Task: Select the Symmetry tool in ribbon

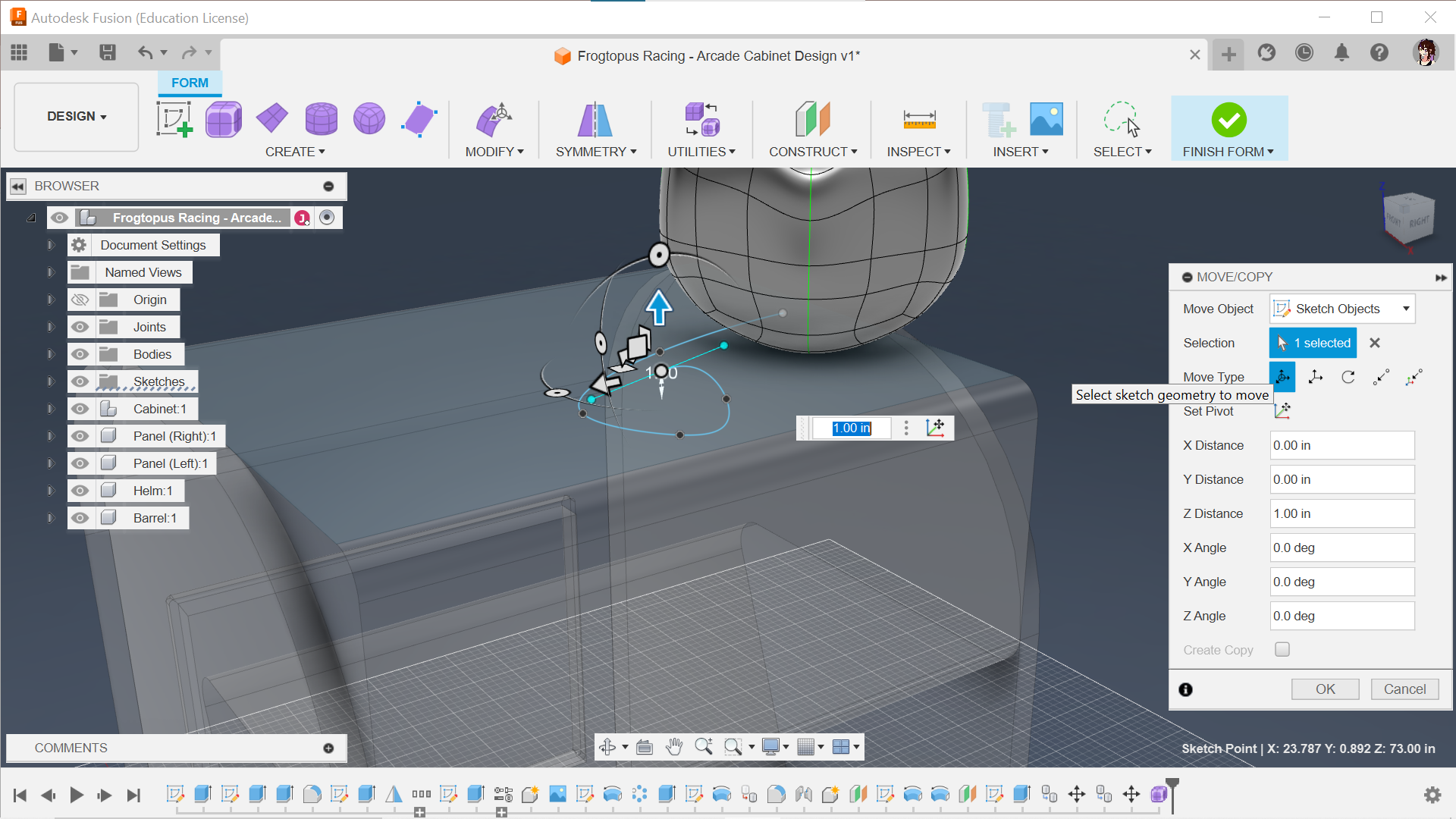Action: 596,119
